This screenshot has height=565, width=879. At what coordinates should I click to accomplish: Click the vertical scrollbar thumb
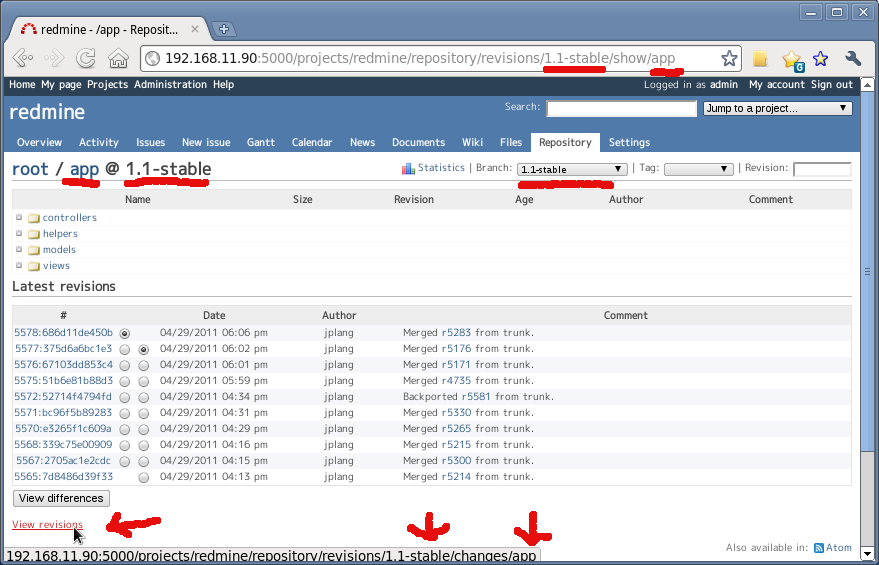click(867, 272)
